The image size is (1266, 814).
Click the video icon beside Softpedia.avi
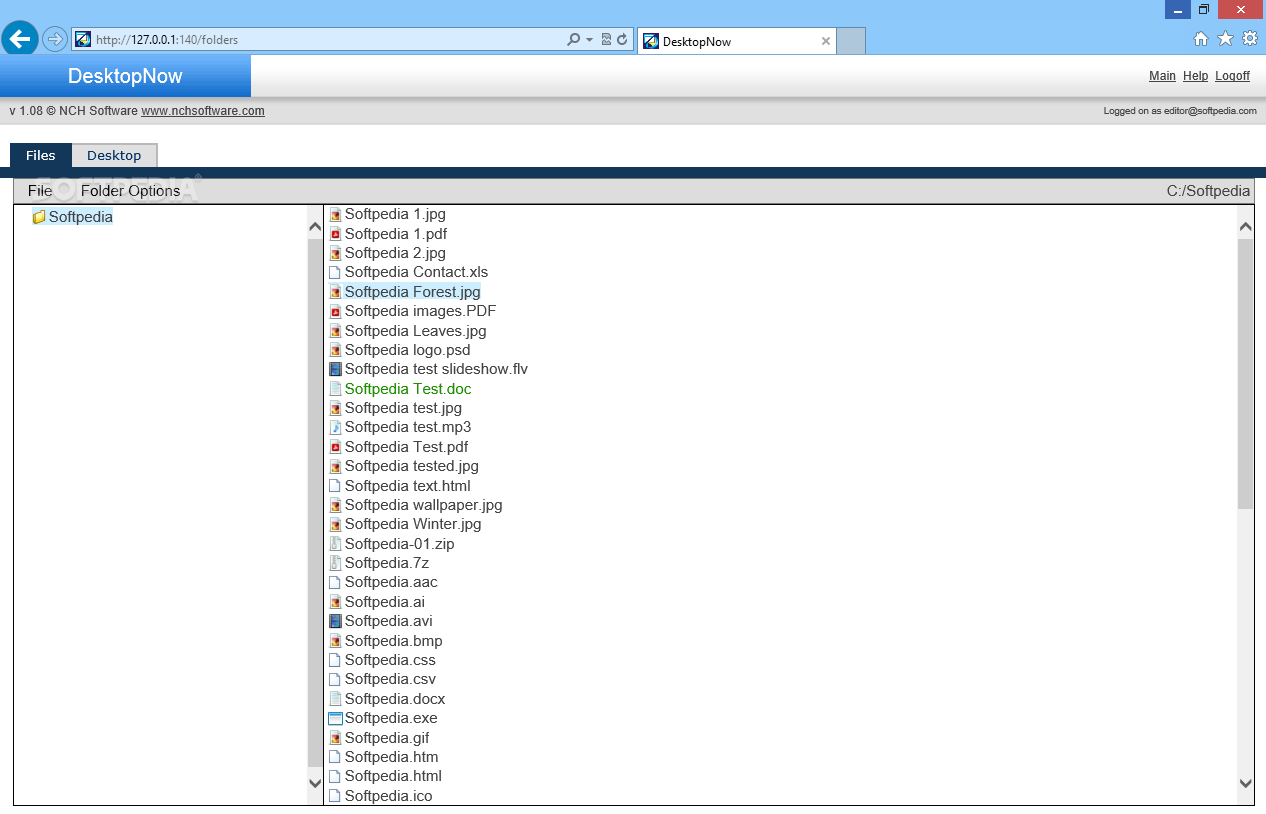click(335, 621)
